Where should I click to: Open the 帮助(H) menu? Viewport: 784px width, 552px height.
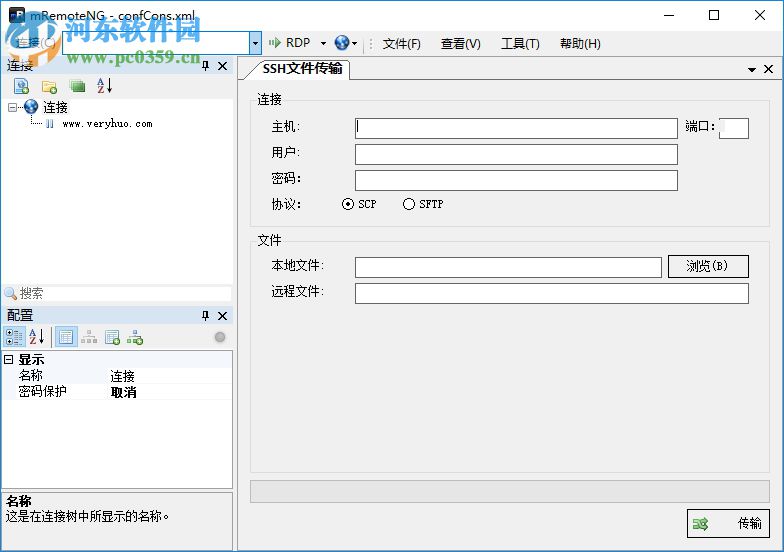[x=580, y=44]
